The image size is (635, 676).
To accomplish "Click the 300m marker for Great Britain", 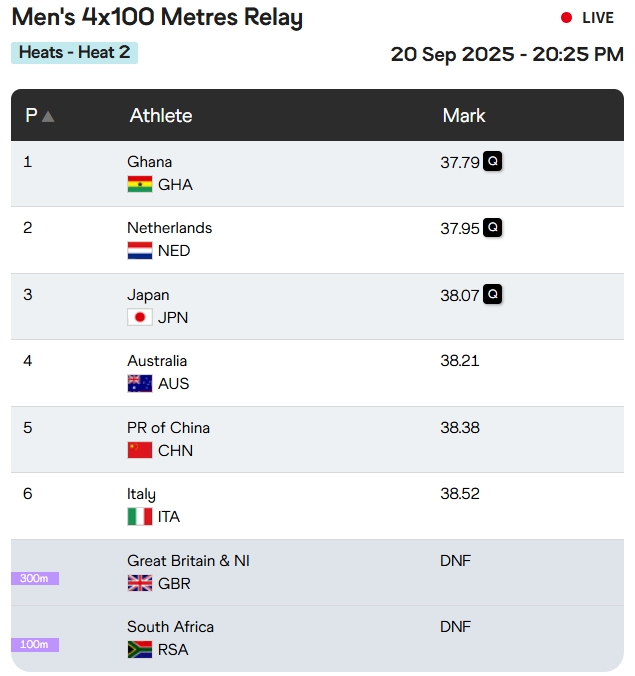I will 35,578.
